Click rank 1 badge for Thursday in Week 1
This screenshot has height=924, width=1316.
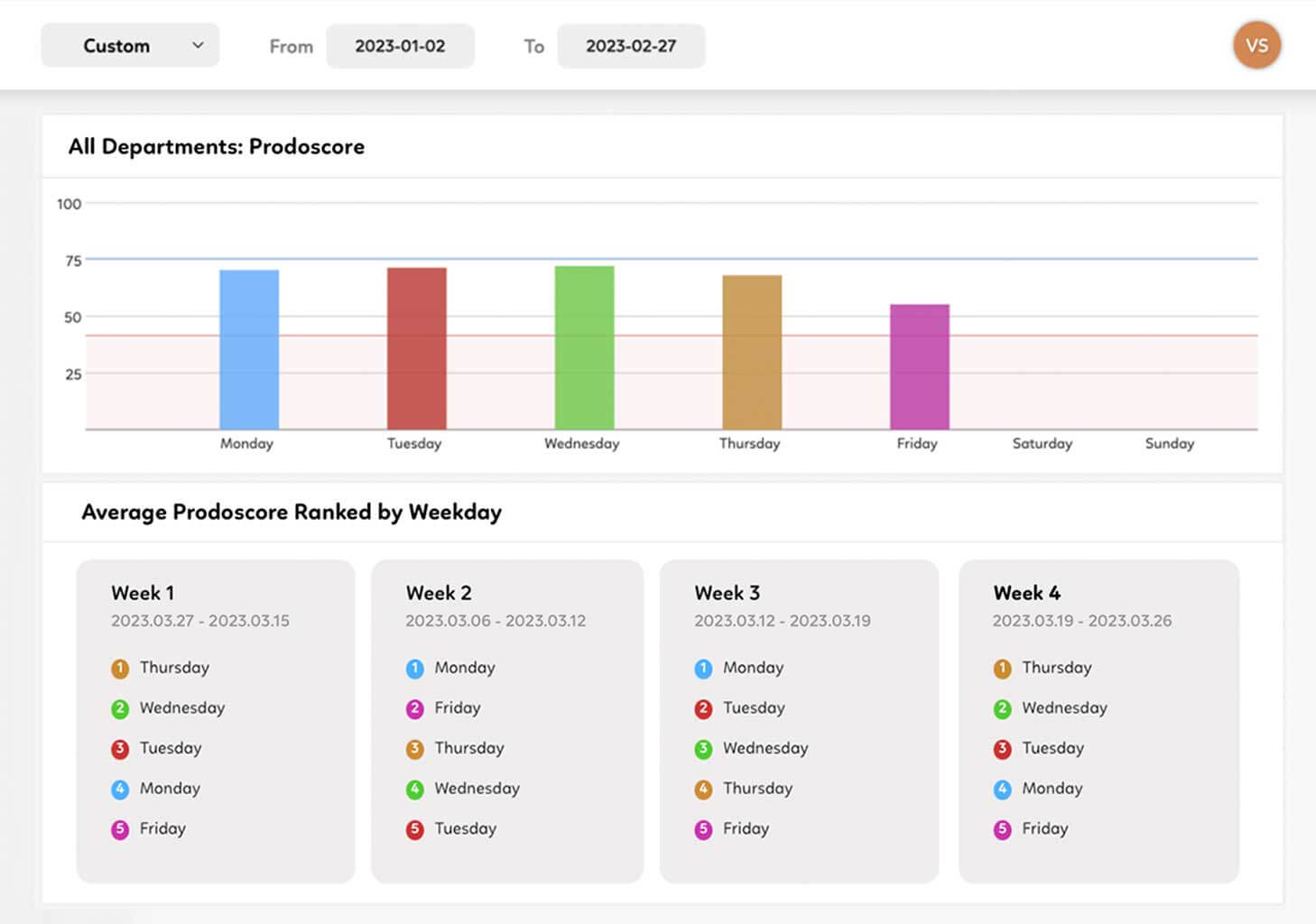coord(120,669)
